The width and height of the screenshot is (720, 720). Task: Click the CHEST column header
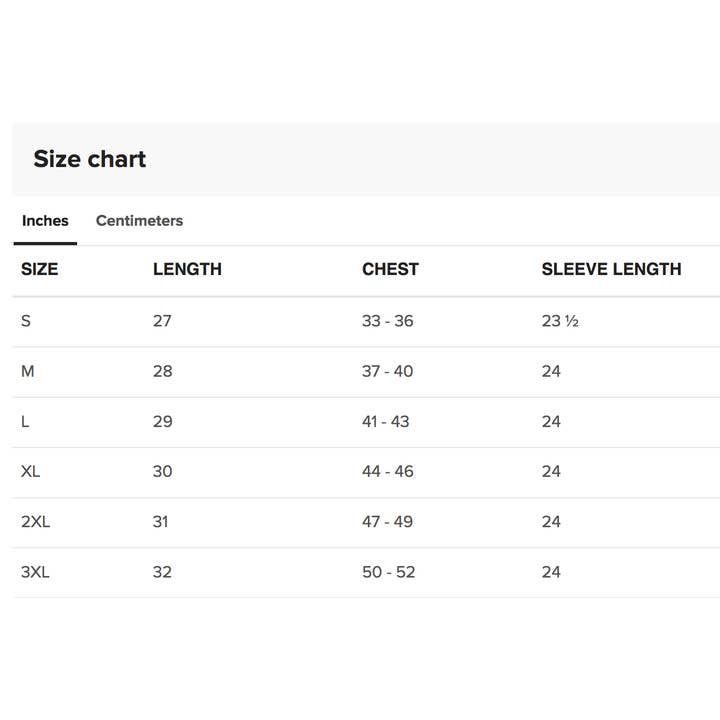(x=390, y=269)
